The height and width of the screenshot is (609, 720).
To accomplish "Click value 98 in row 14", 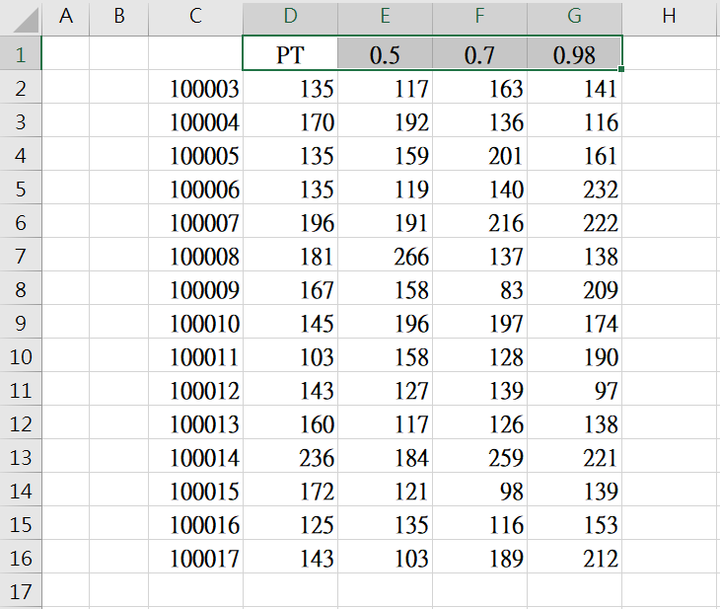I will click(x=480, y=490).
